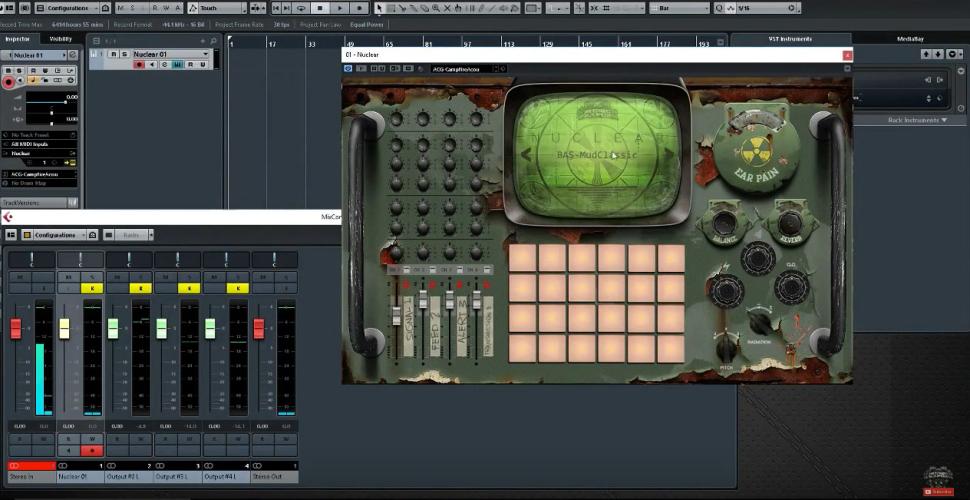Switch to the MediaBay tab
Screen dimensions: 970x500
tap(909, 39)
